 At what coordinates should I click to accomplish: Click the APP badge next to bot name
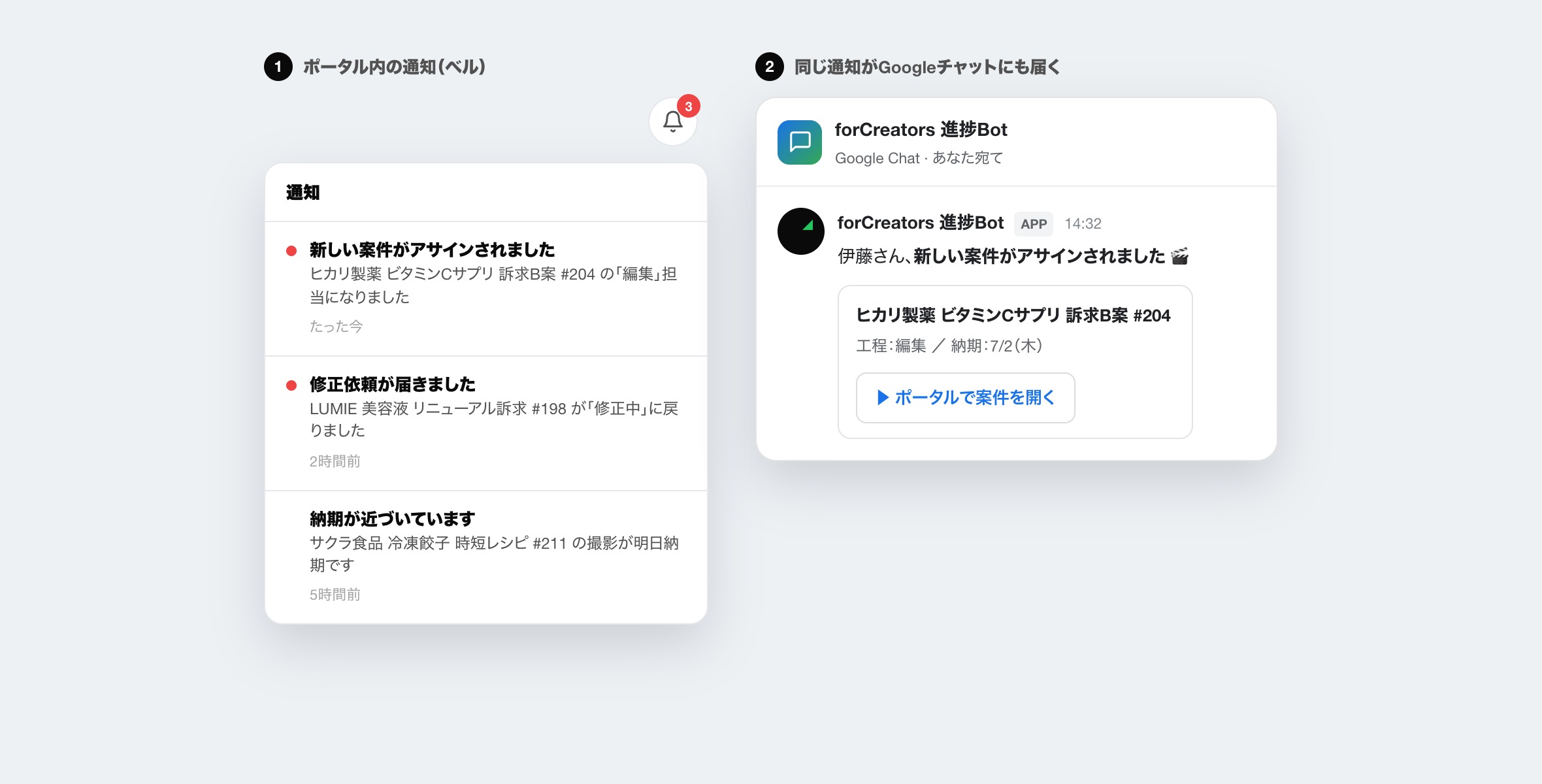click(1034, 224)
